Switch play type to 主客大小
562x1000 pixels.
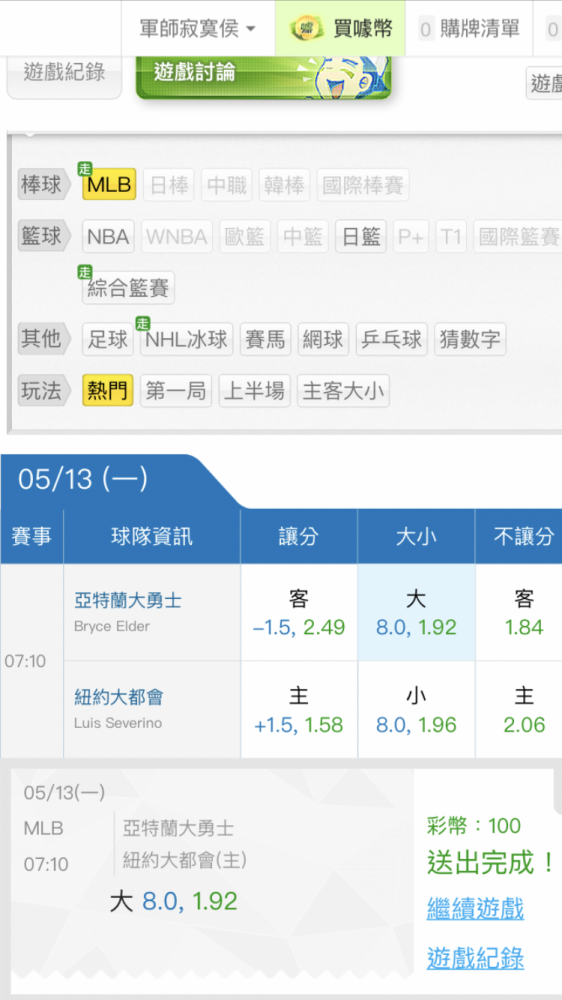(343, 390)
